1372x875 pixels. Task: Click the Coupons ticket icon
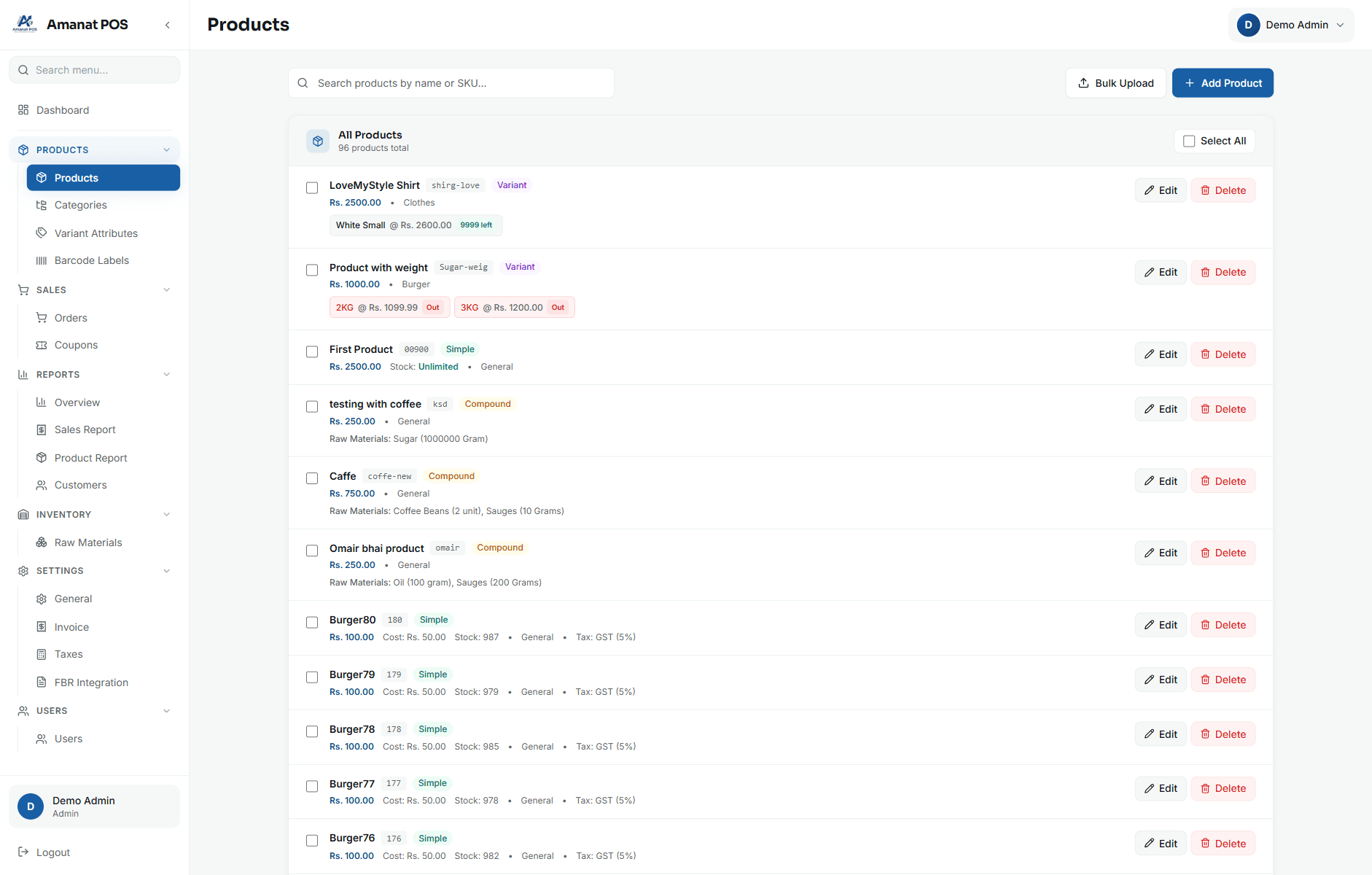pyautogui.click(x=42, y=345)
